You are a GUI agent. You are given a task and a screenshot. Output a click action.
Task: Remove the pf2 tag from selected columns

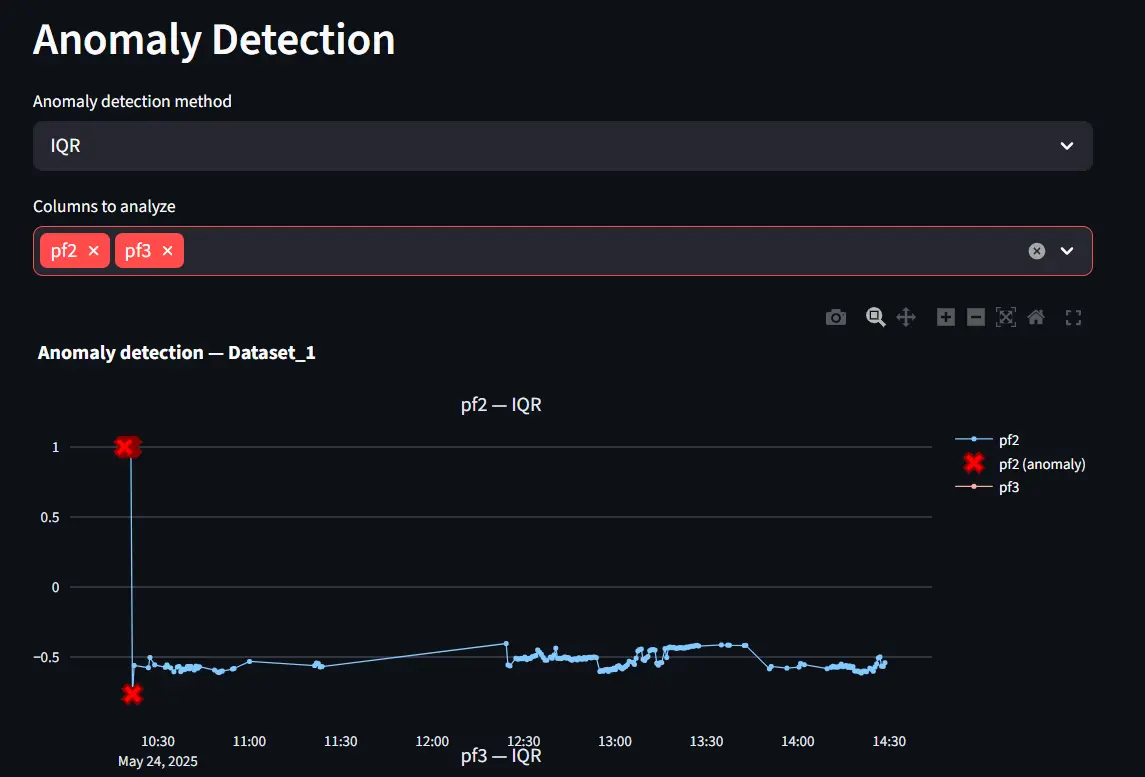(91, 250)
